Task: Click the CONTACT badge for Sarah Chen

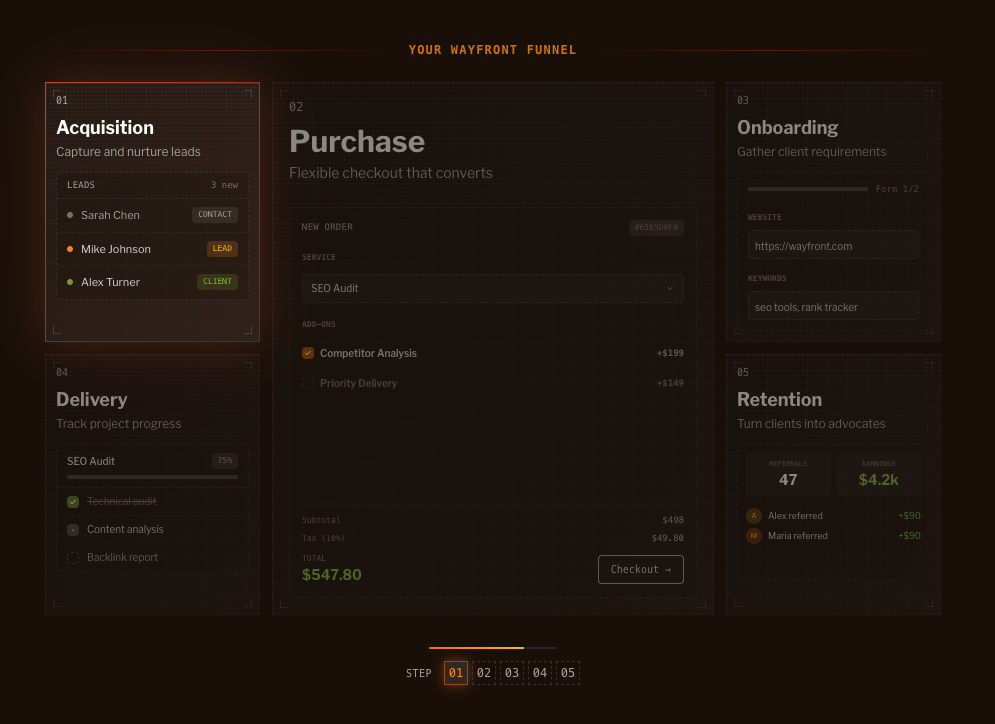Action: click(214, 214)
